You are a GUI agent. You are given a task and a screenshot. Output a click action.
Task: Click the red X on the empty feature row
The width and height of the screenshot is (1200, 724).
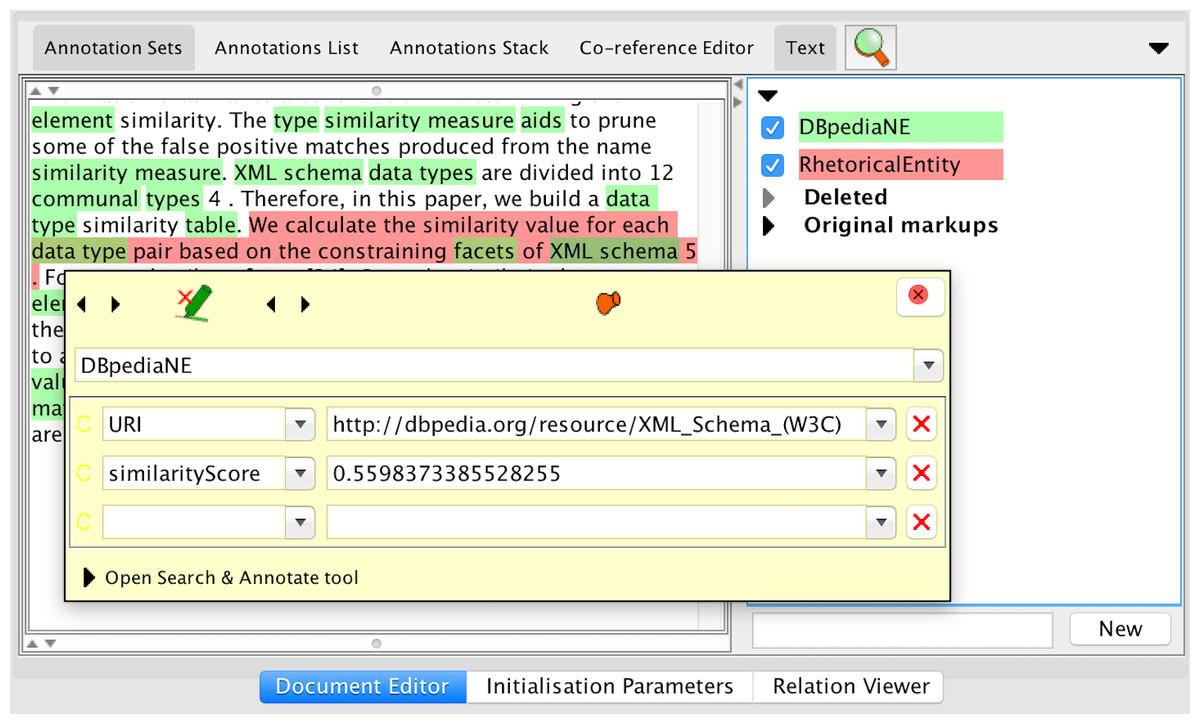point(921,521)
